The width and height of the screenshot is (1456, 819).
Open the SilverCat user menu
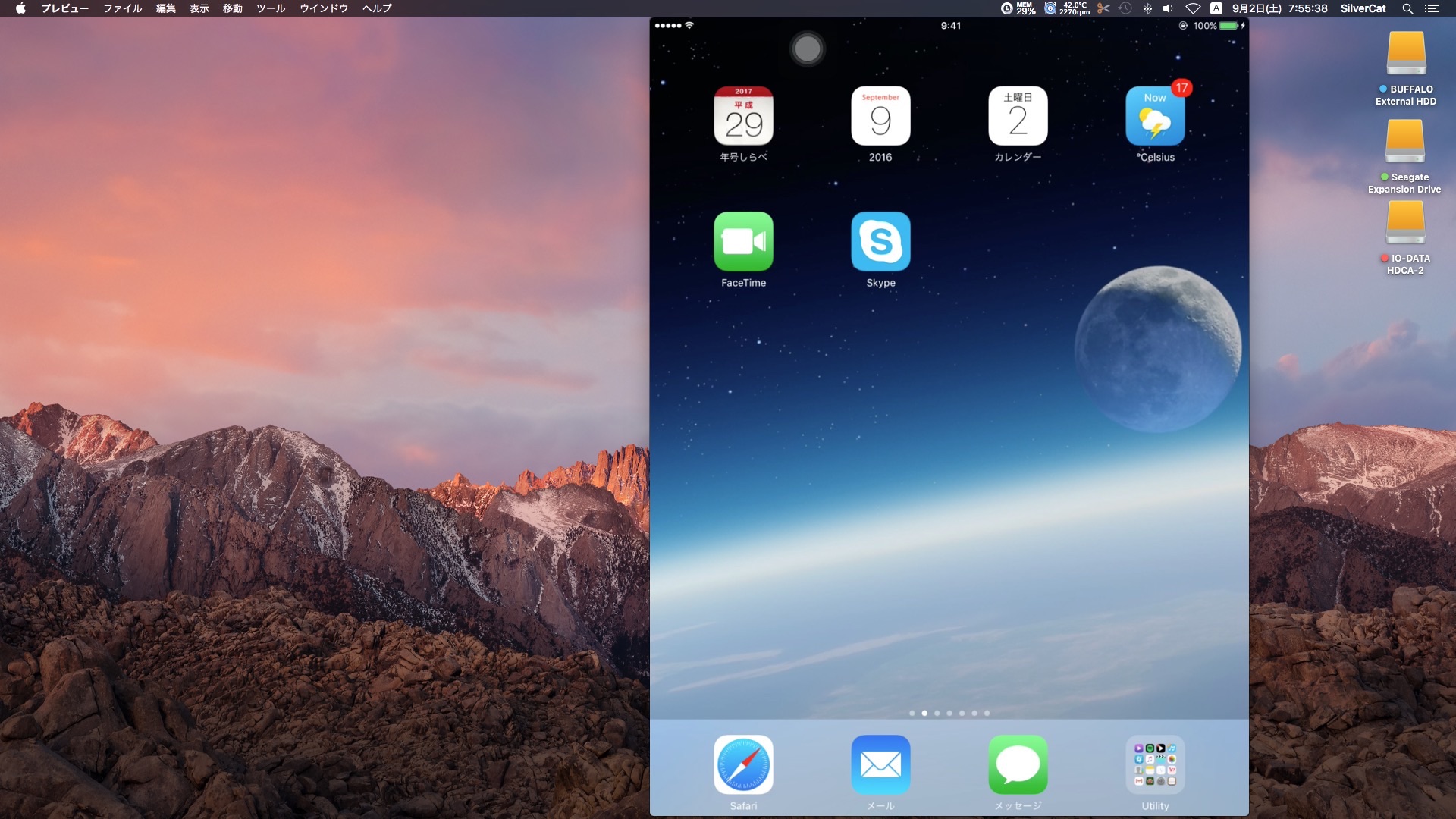(1363, 8)
